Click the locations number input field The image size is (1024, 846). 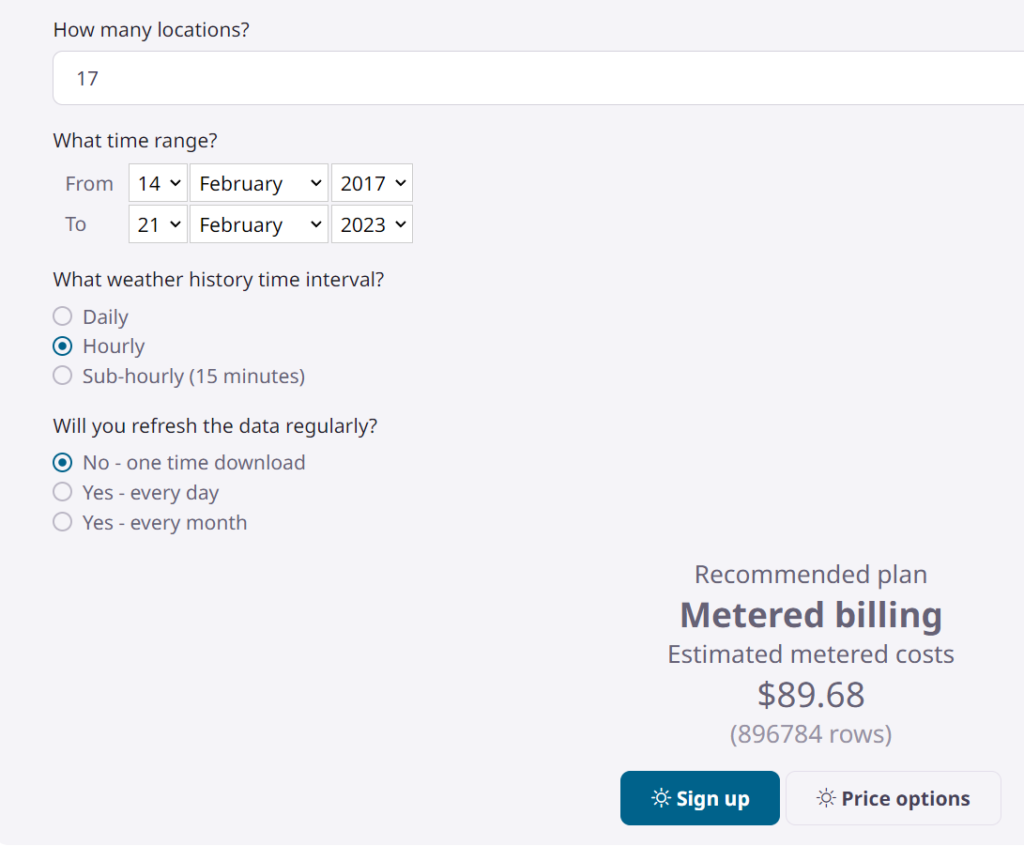400,78
